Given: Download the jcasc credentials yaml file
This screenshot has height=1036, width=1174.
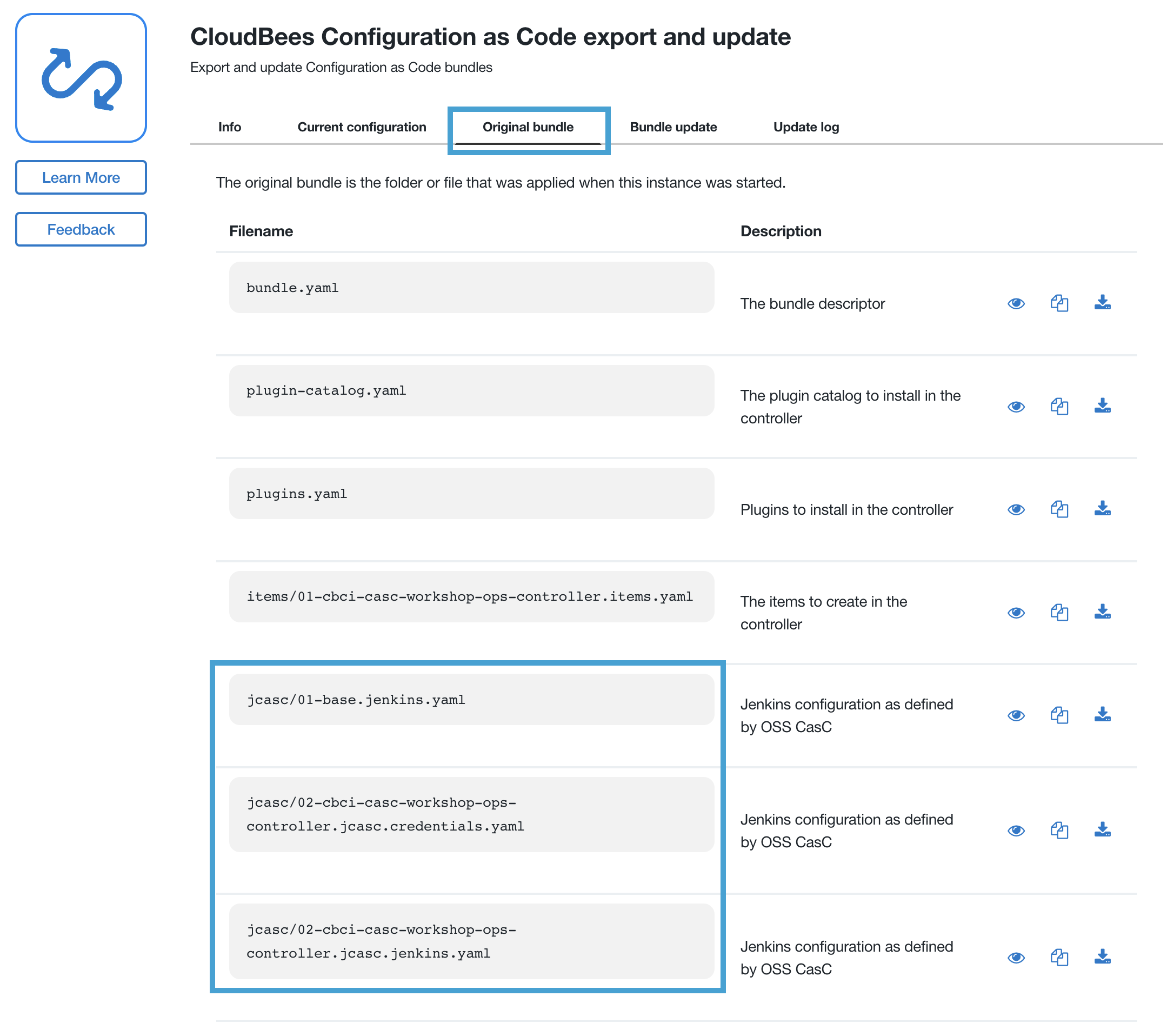Looking at the screenshot, I should pos(1102,830).
